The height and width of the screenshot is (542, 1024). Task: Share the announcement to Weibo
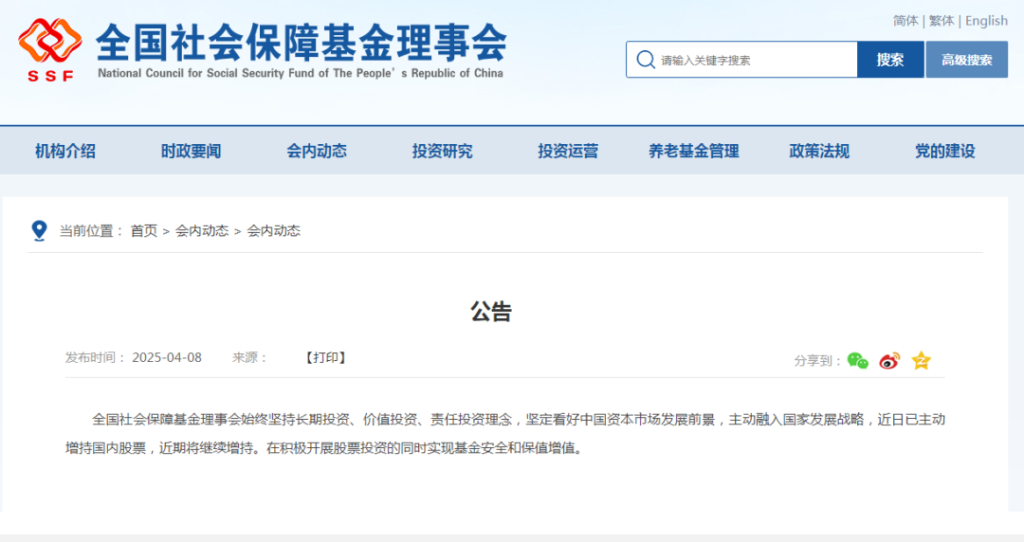(x=889, y=360)
